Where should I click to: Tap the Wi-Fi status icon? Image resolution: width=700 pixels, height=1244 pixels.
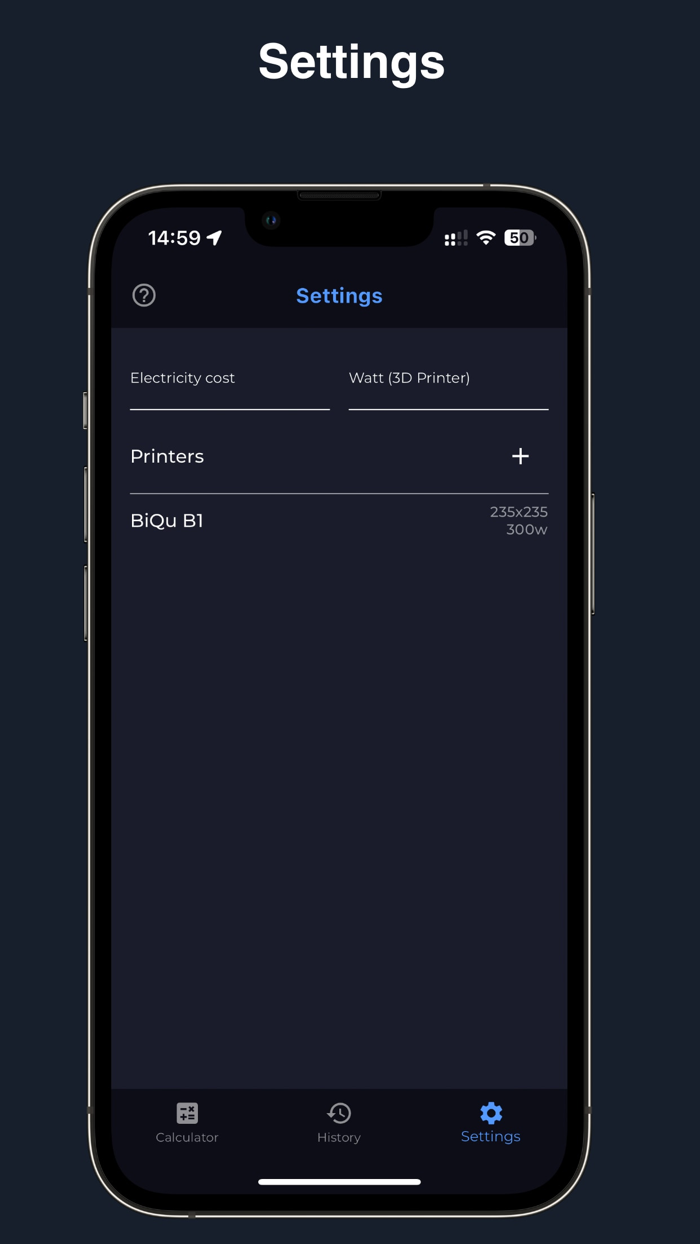(486, 238)
